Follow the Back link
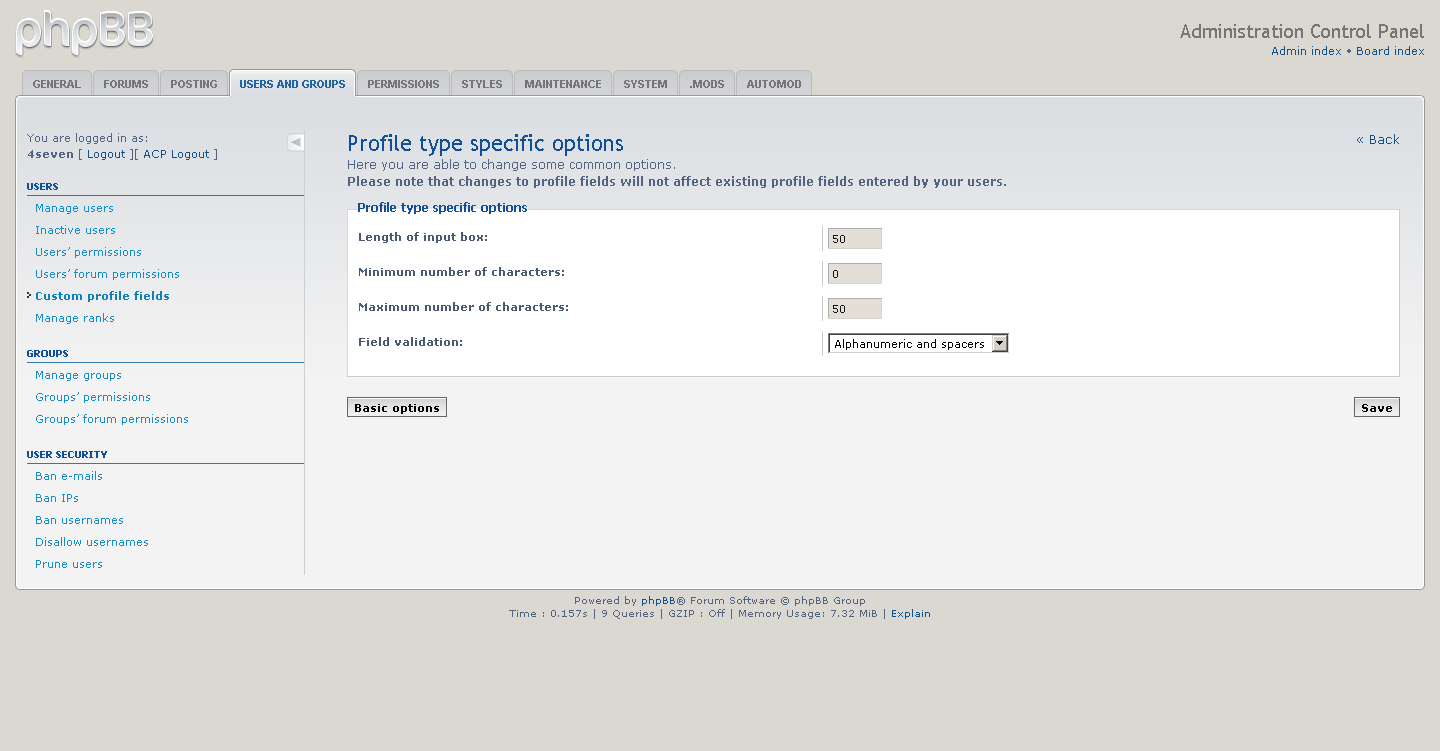 tap(1378, 140)
